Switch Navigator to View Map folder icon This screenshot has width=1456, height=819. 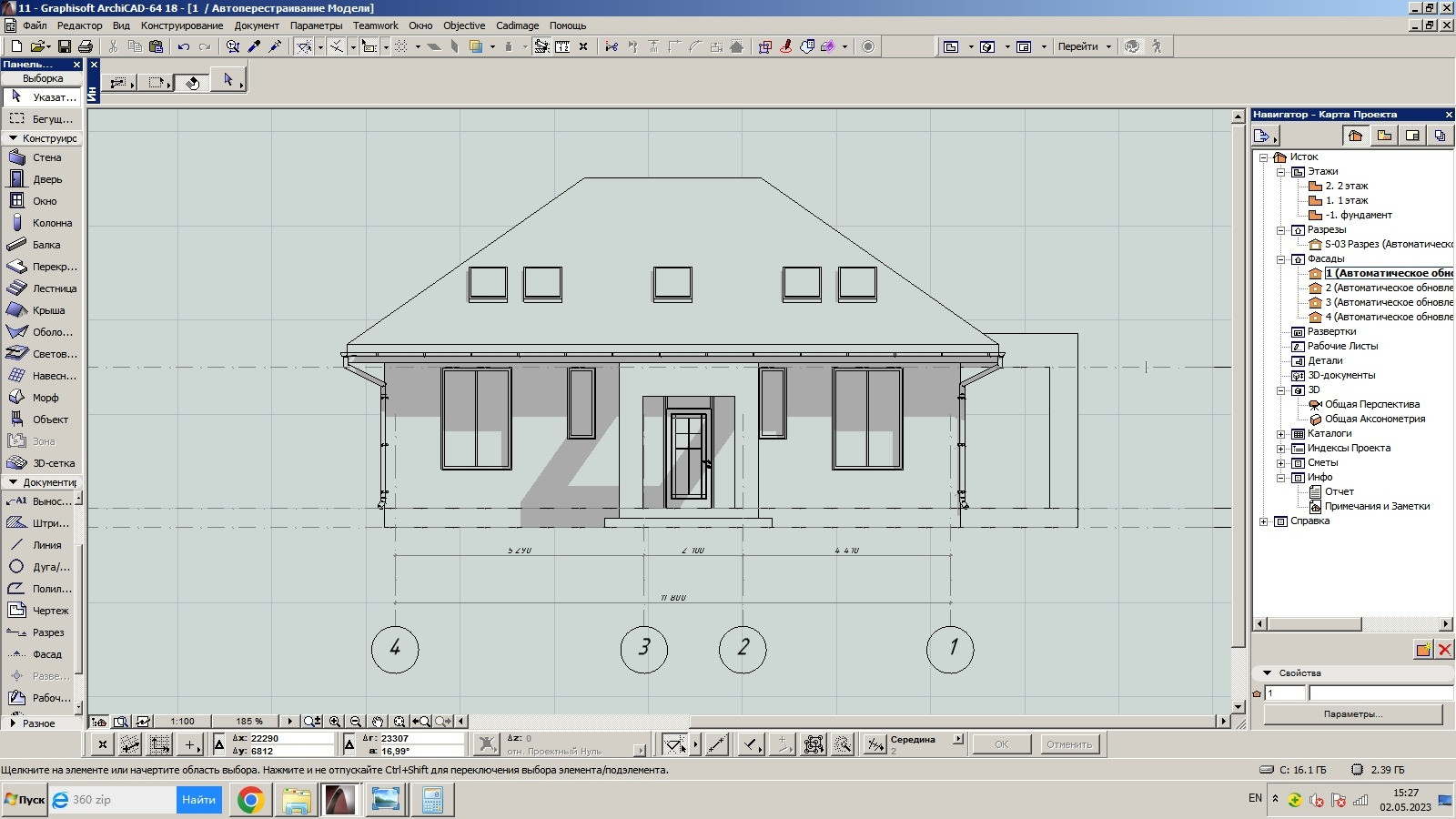(x=1384, y=136)
